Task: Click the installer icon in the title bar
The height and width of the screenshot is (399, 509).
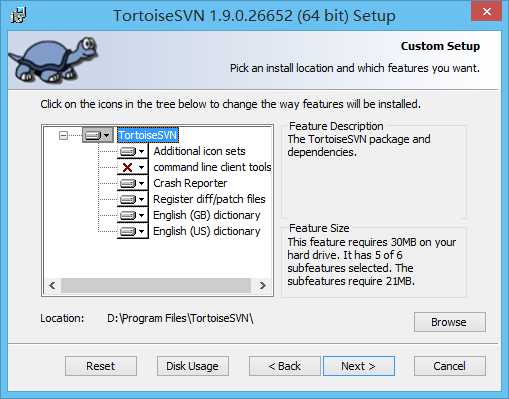Action: pyautogui.click(x=18, y=15)
